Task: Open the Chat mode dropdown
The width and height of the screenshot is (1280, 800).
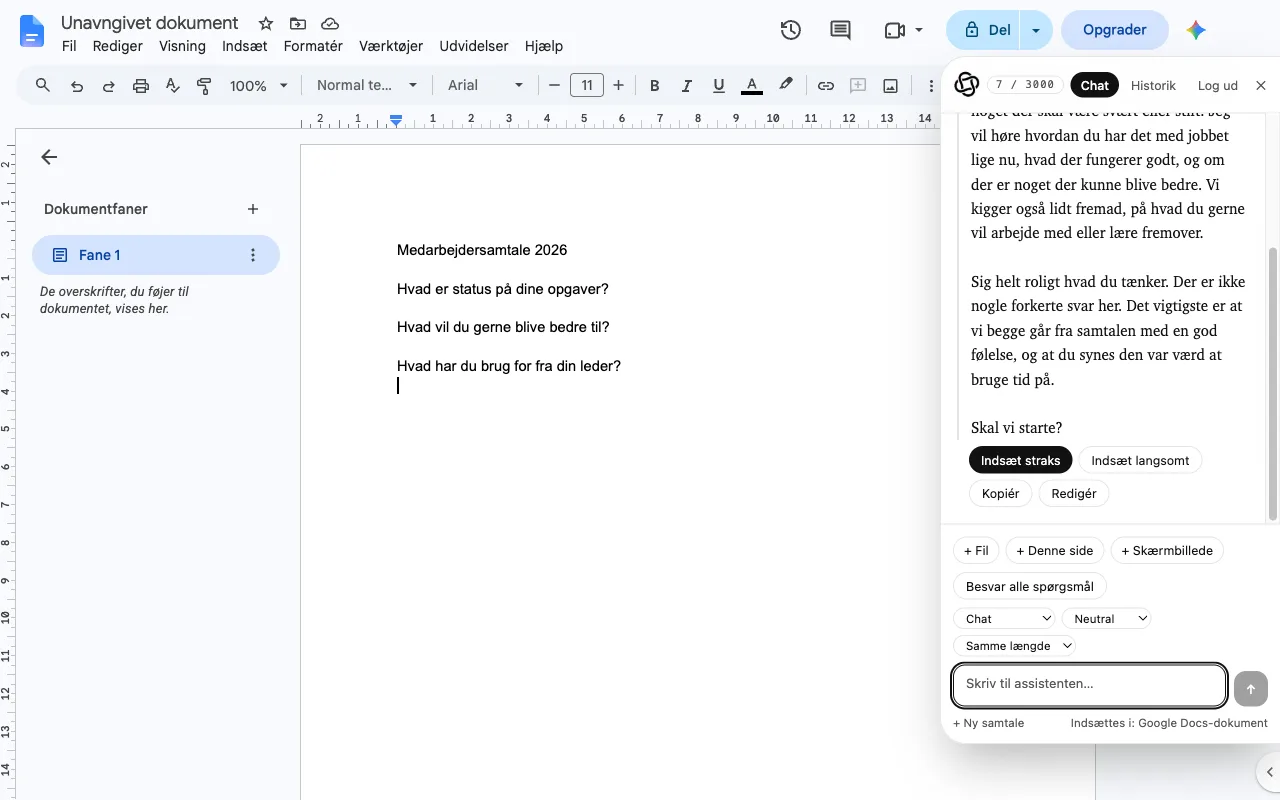Action: coord(1004,619)
